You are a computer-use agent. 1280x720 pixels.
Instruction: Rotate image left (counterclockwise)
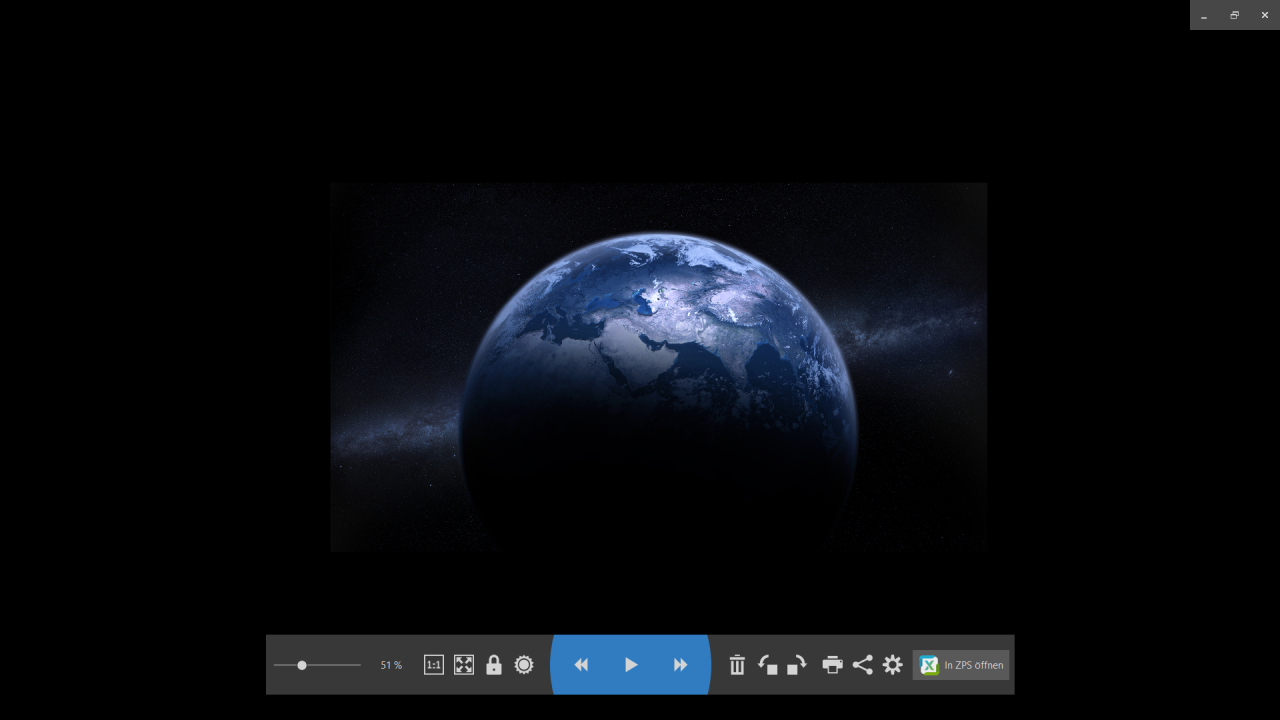click(x=768, y=665)
